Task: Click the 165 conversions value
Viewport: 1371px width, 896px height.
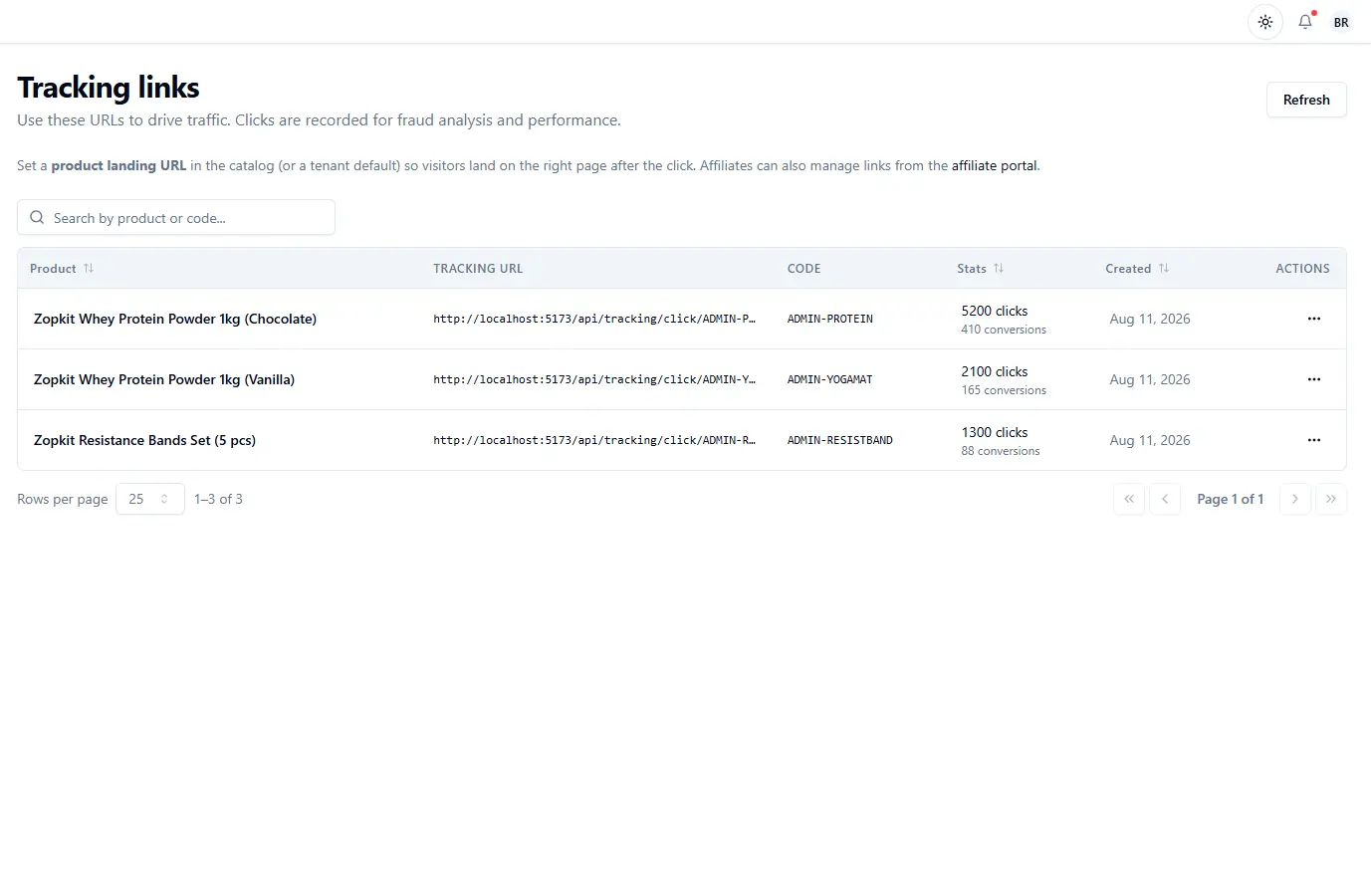Action: point(1004,390)
